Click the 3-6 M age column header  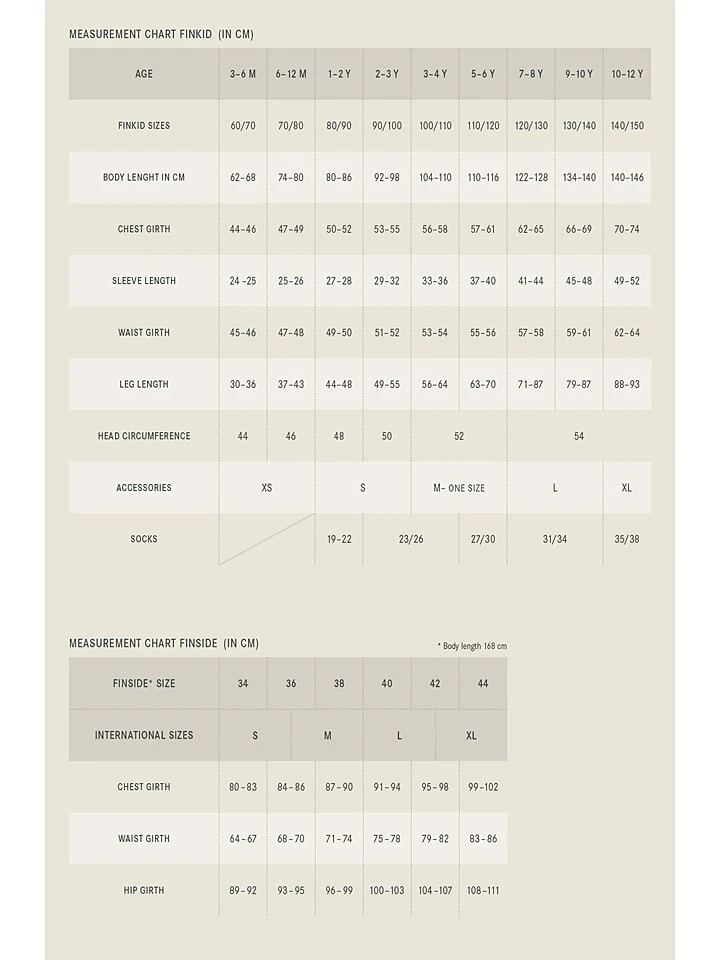click(x=243, y=74)
